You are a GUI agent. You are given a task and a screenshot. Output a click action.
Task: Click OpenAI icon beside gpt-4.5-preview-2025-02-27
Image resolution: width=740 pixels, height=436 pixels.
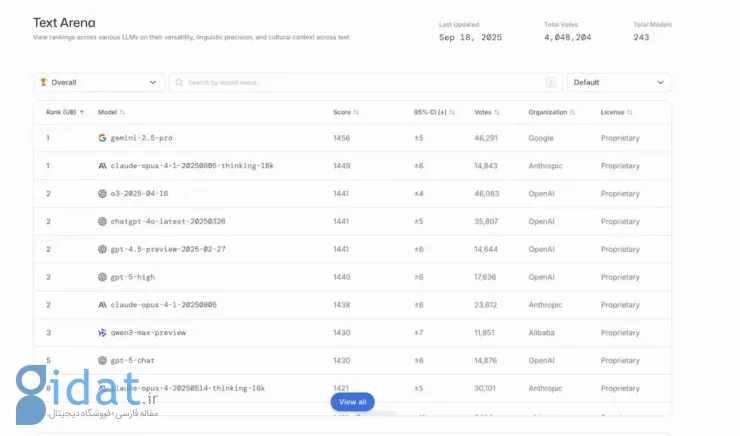coord(102,249)
